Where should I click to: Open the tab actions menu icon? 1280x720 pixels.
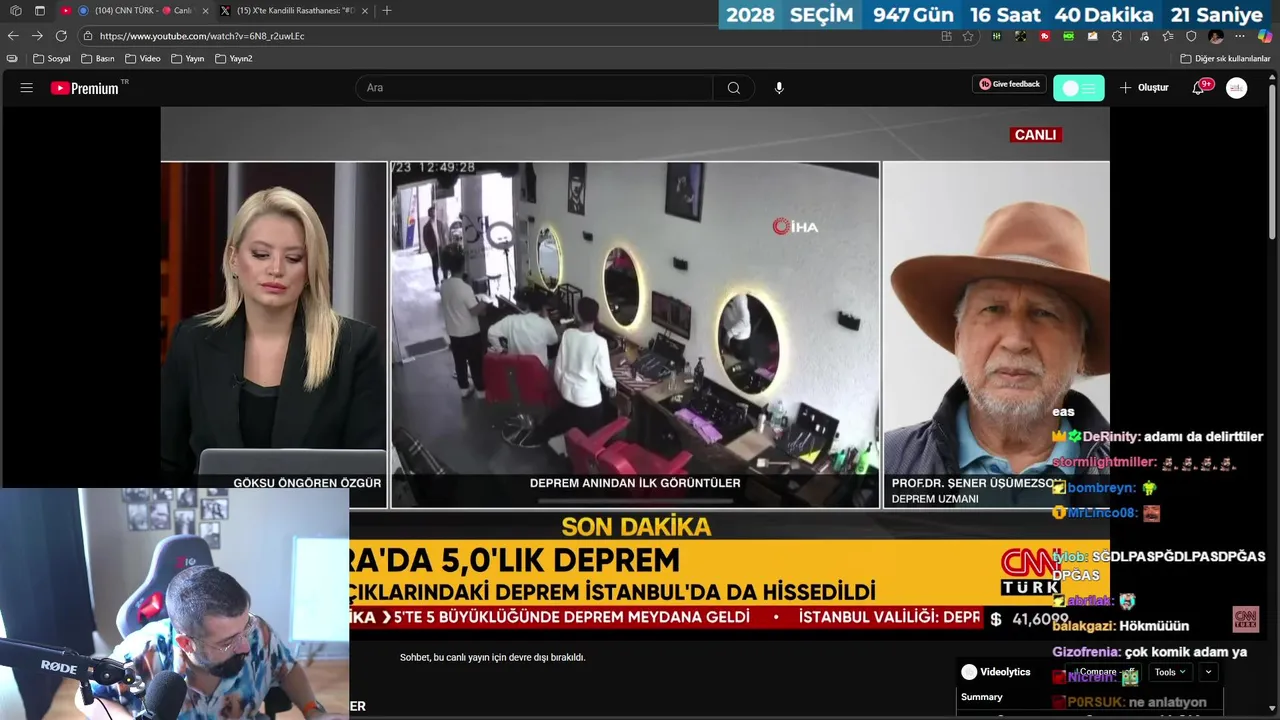point(40,10)
